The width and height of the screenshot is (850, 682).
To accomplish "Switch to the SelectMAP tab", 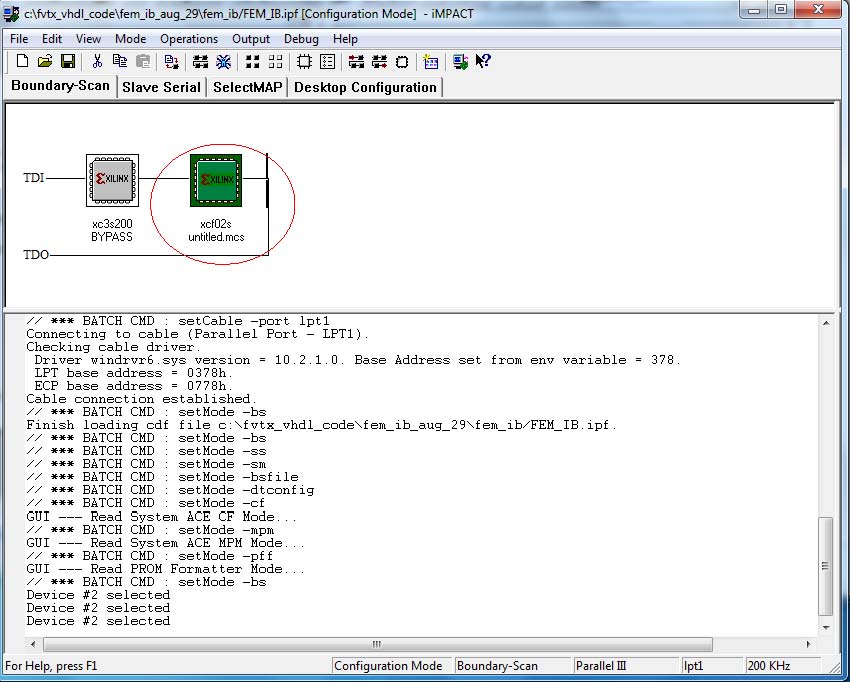I will click(x=248, y=87).
